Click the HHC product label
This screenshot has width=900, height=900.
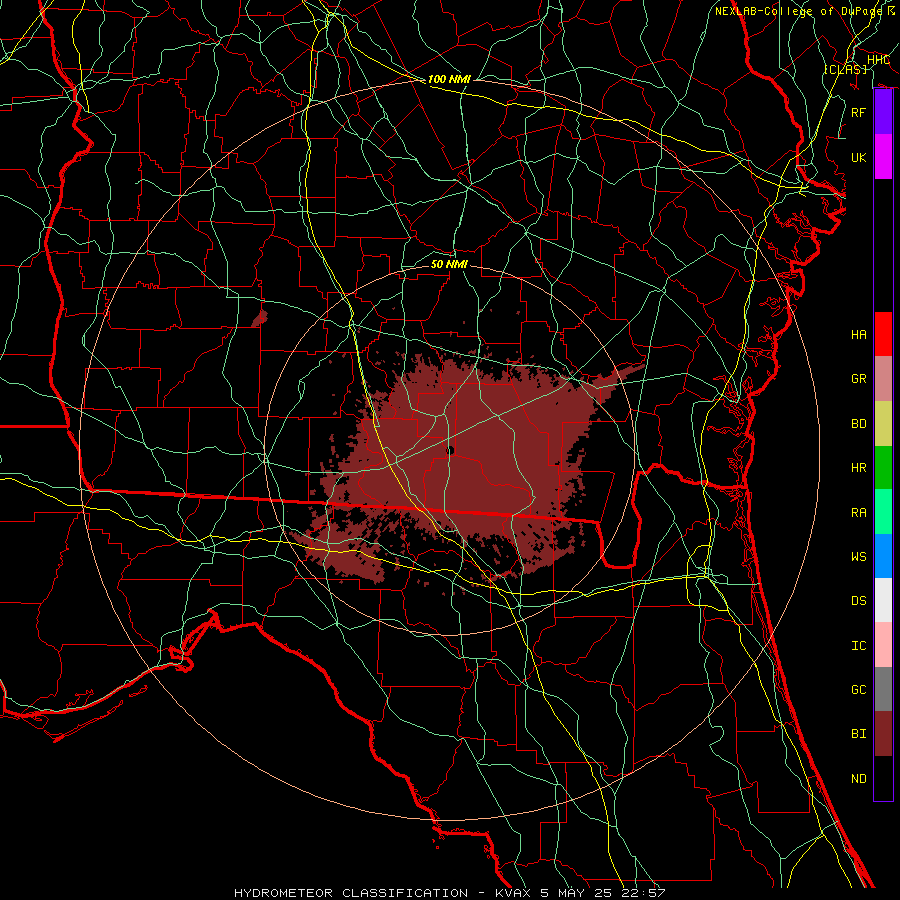pyautogui.click(x=878, y=60)
